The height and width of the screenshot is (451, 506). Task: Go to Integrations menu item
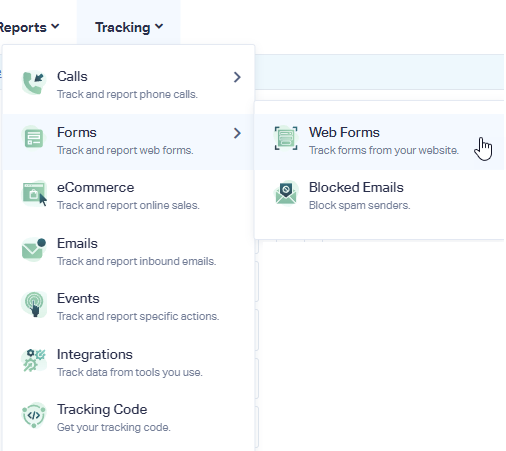click(x=128, y=363)
